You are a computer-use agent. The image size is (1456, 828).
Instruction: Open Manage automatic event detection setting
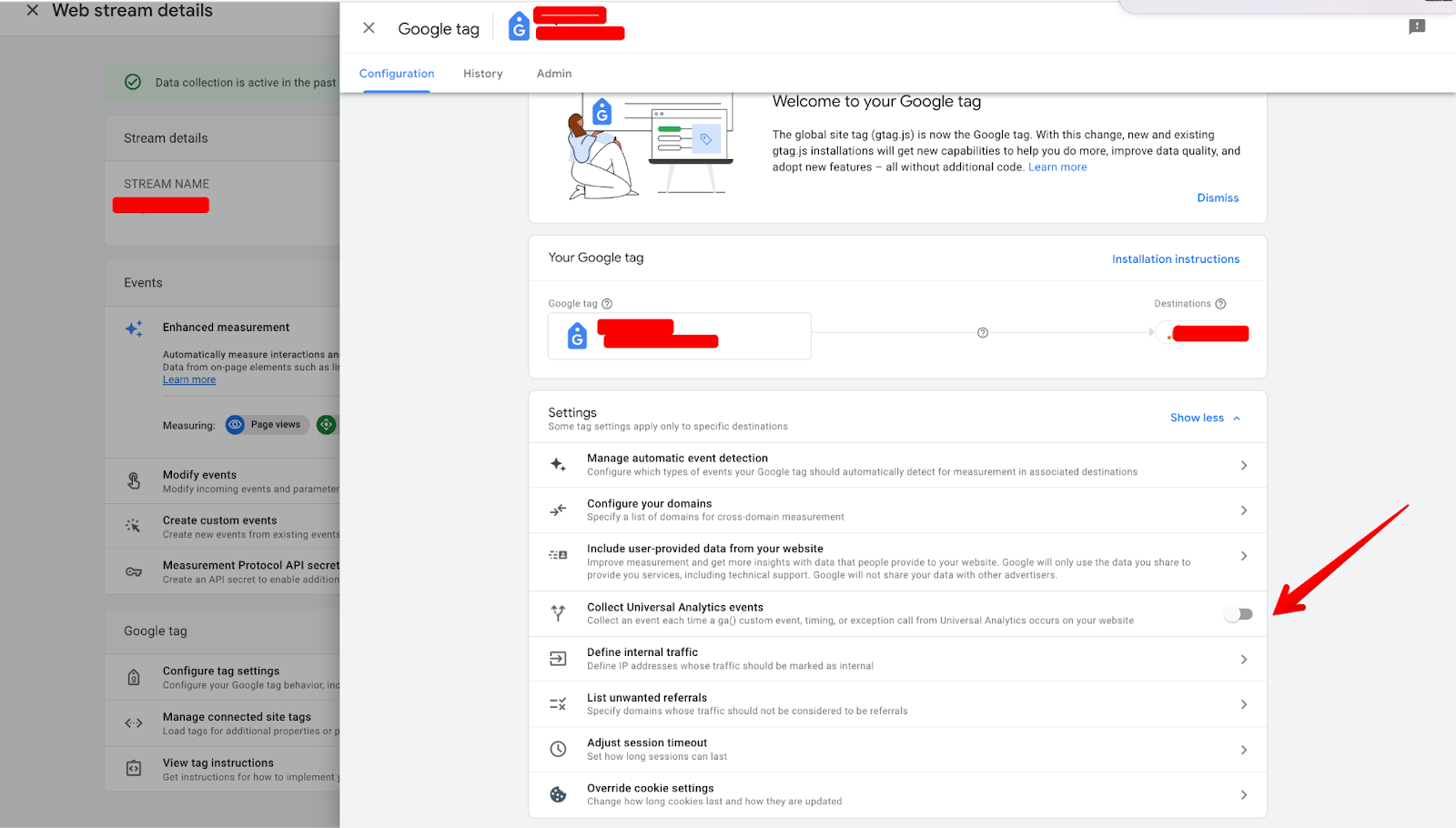click(897, 465)
